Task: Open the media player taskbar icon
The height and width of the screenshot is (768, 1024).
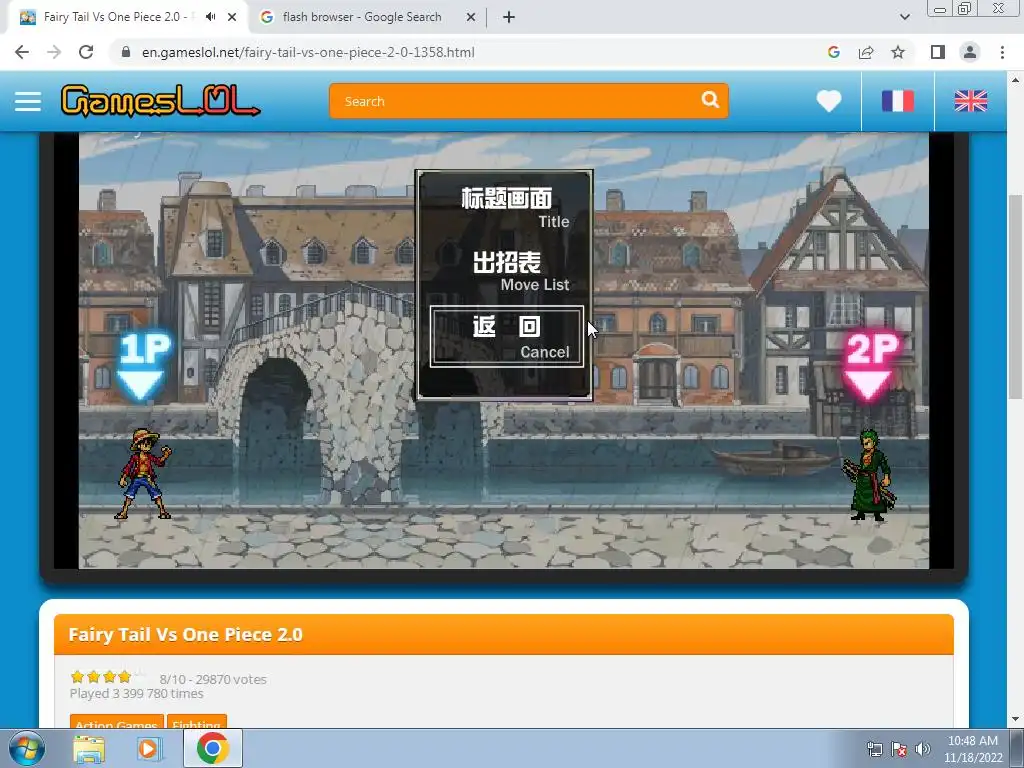Action: (149, 749)
